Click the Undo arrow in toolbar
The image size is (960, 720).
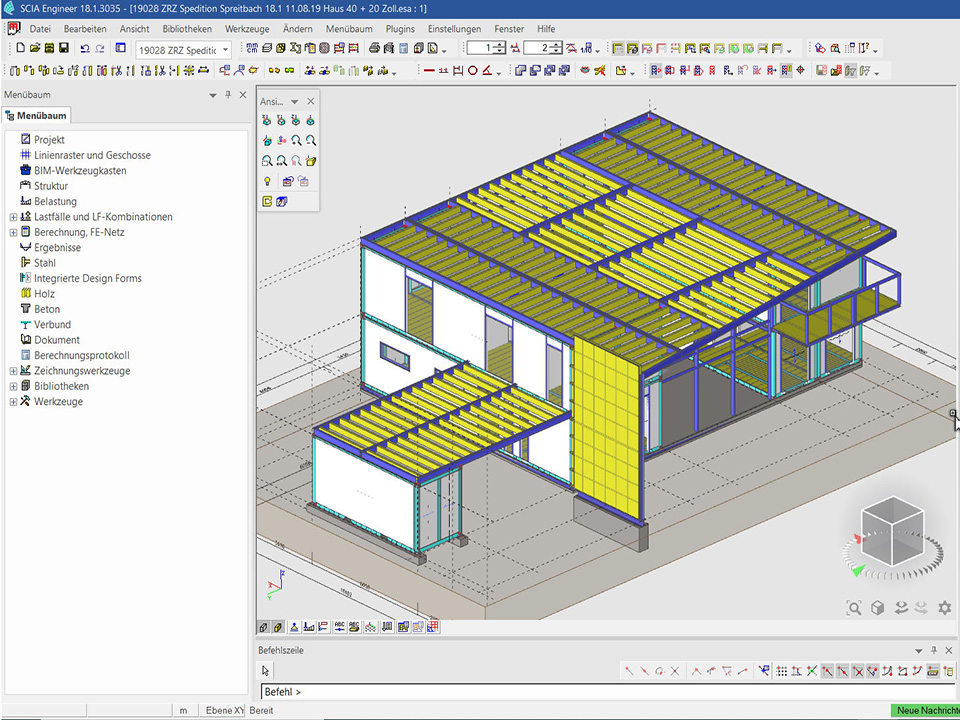85,48
